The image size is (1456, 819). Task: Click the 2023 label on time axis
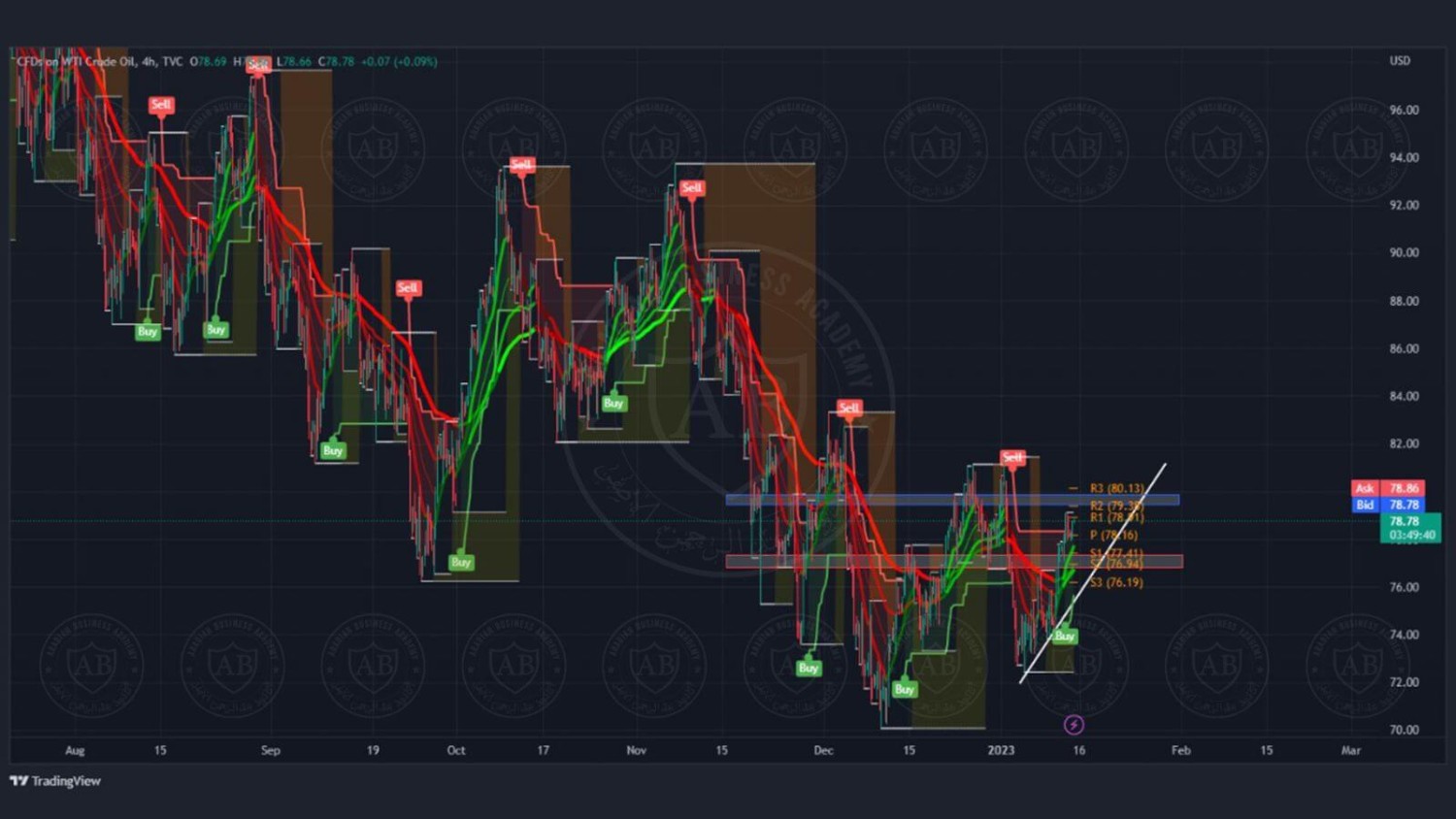coord(1001,750)
